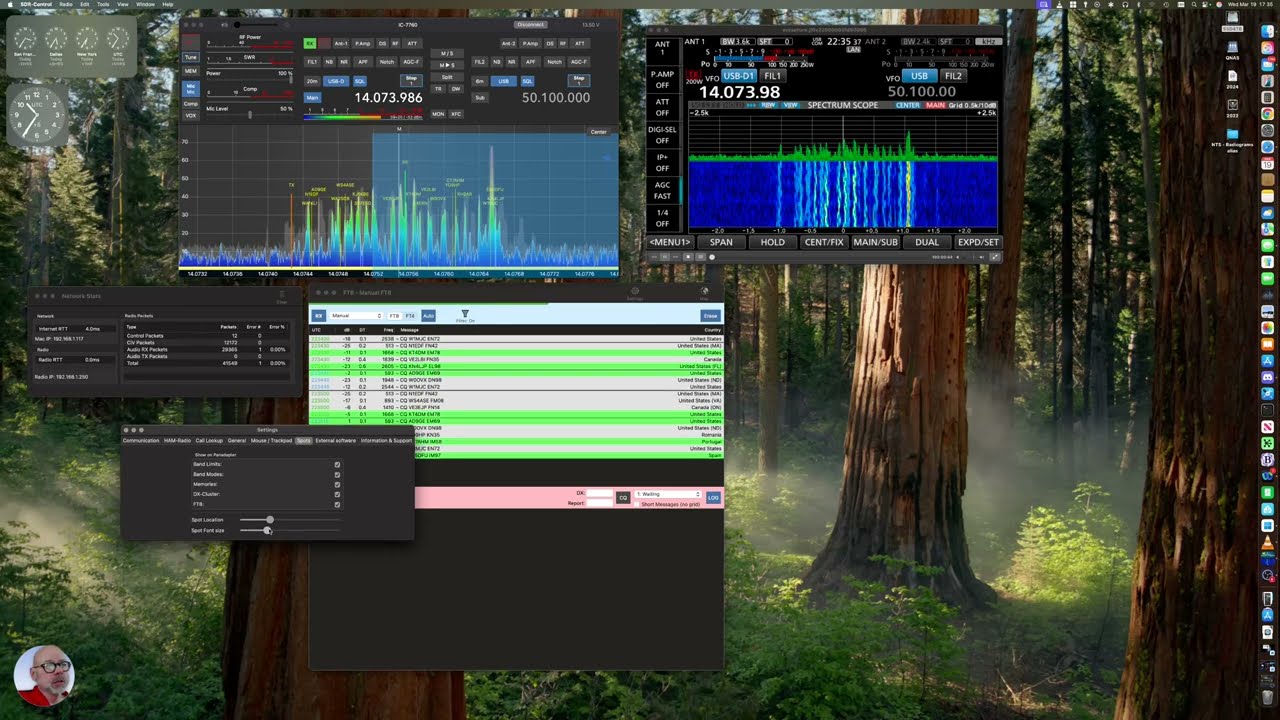Image resolution: width=1280 pixels, height=720 pixels.
Task: Toggle the Comp button
Action: (190, 104)
